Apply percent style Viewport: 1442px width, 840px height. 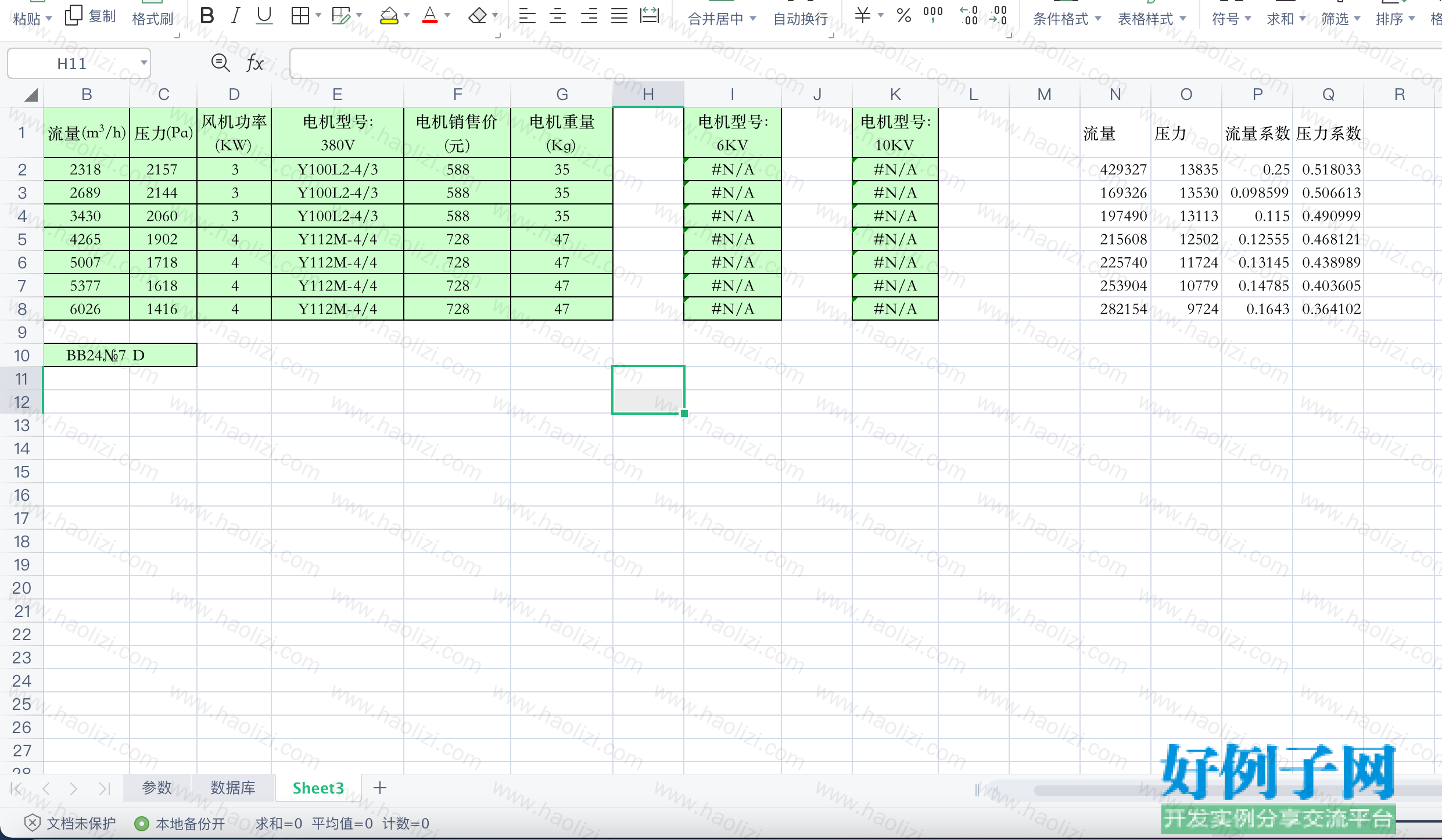click(904, 16)
